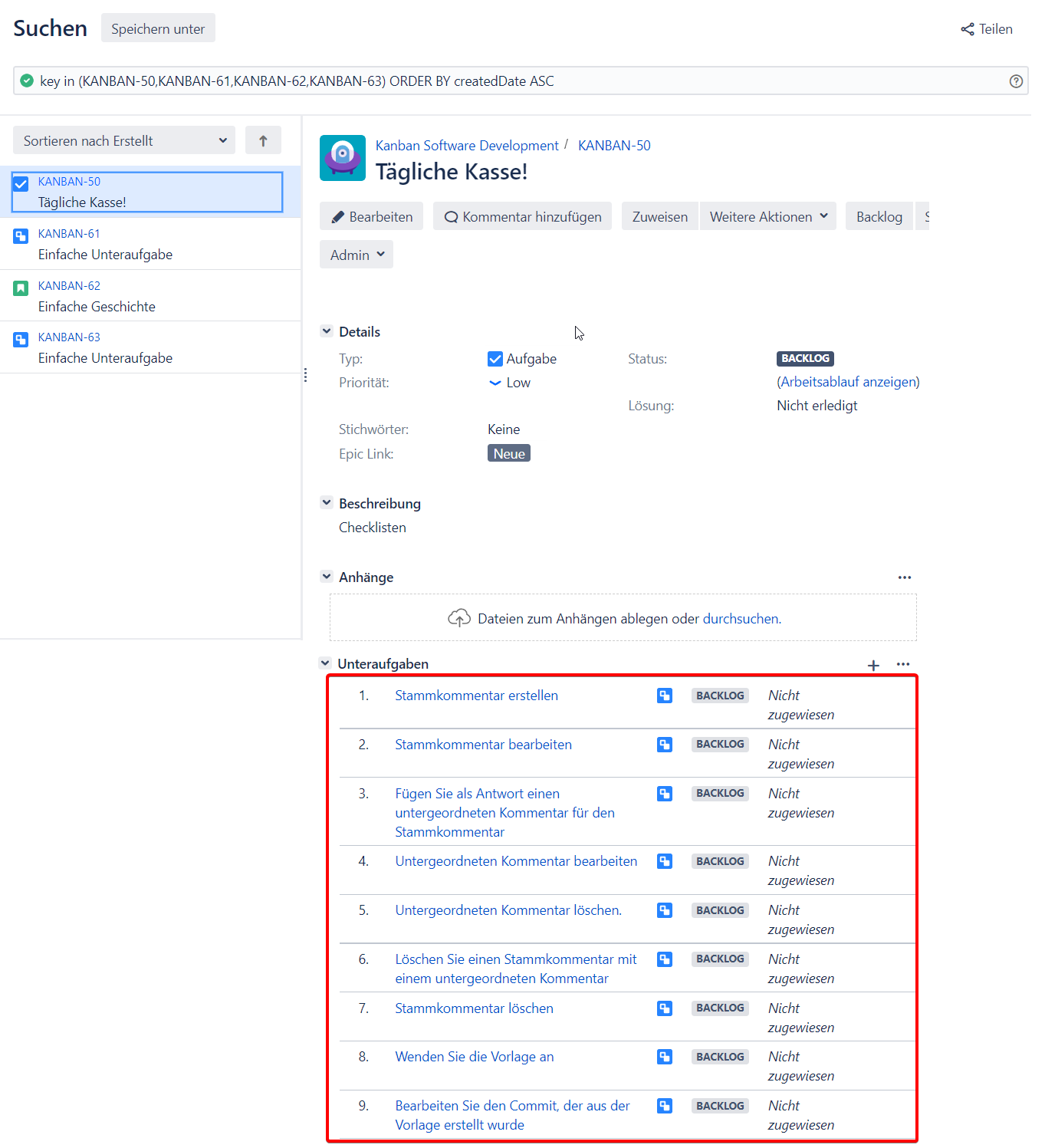Click the Bearbeiten button
1045x1148 pixels.
tap(372, 217)
